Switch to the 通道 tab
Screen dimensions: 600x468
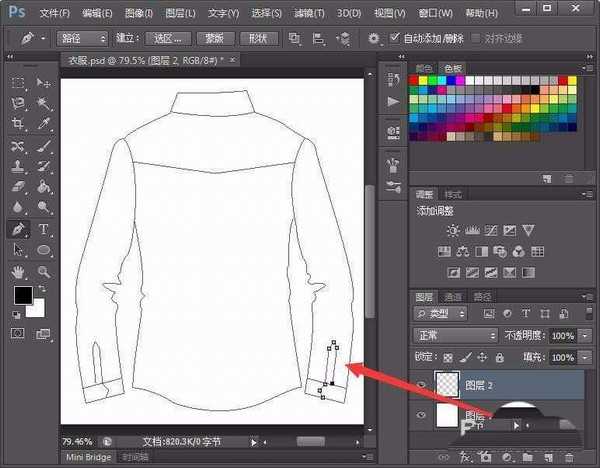[x=453, y=296]
